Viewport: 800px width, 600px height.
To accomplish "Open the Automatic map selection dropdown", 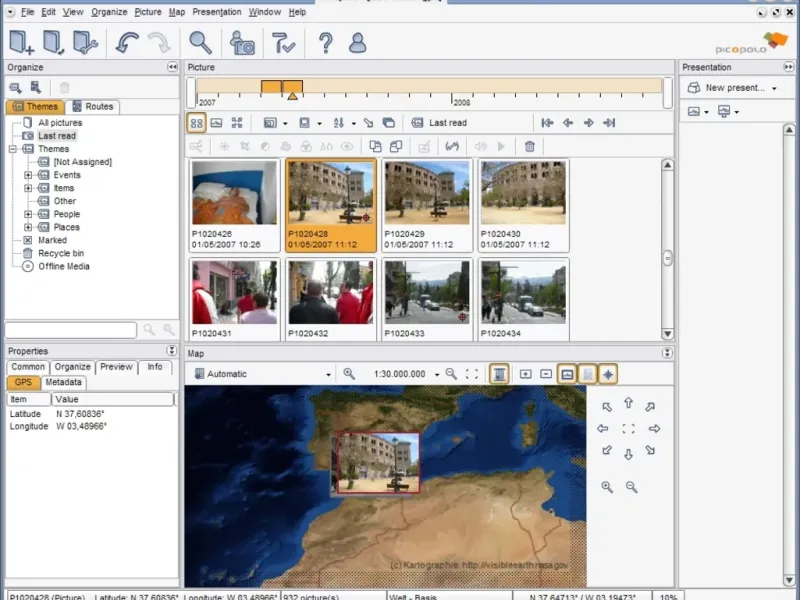I will click(262, 374).
